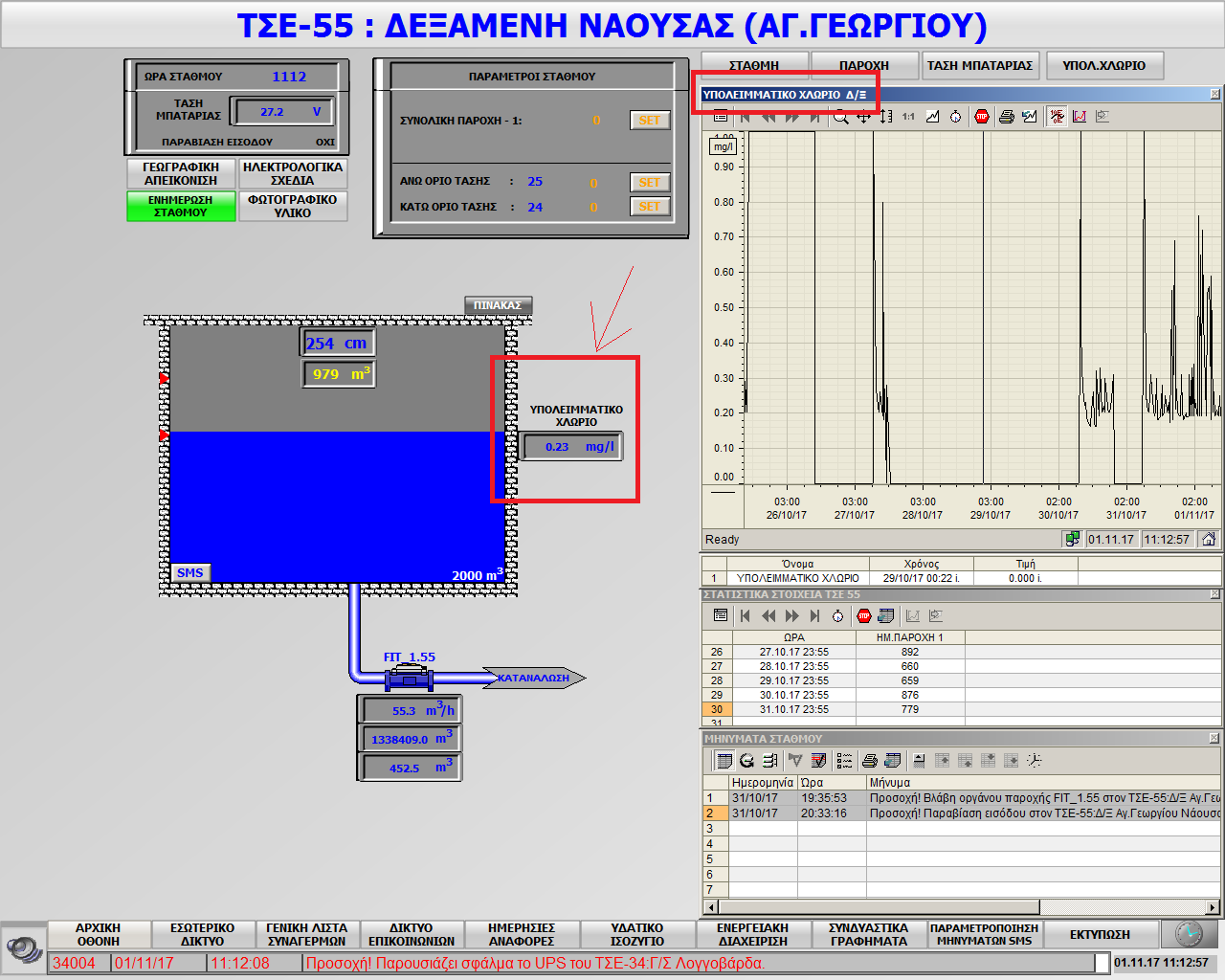Click the stopwatch time range icon in the chlorine trend toolbar
The height and width of the screenshot is (980, 1225).
point(955,117)
